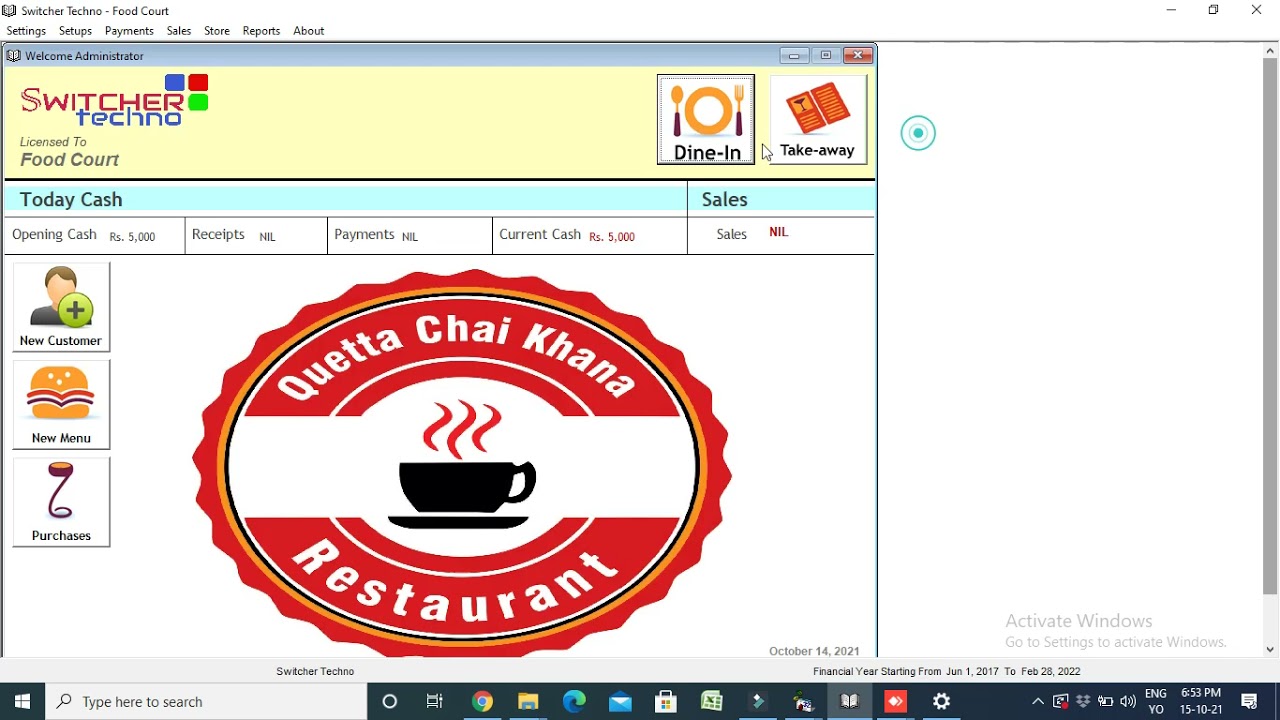Viewport: 1280px width, 720px height.
Task: Open the Mail app from the taskbar
Action: click(620, 702)
